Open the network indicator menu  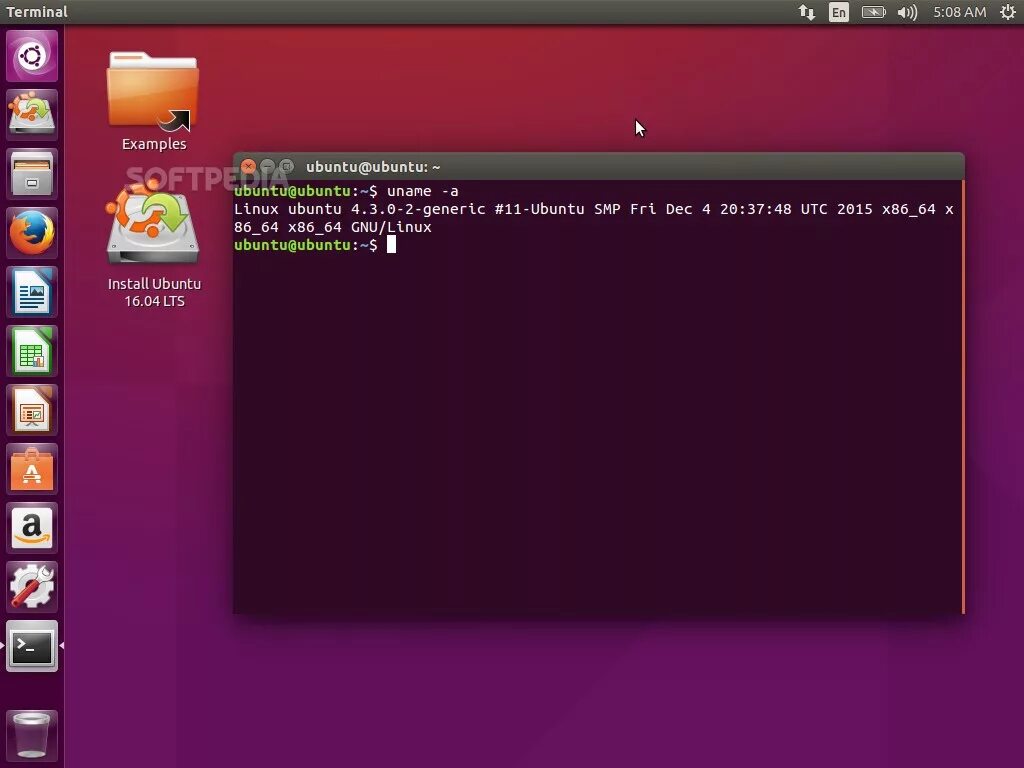point(807,12)
